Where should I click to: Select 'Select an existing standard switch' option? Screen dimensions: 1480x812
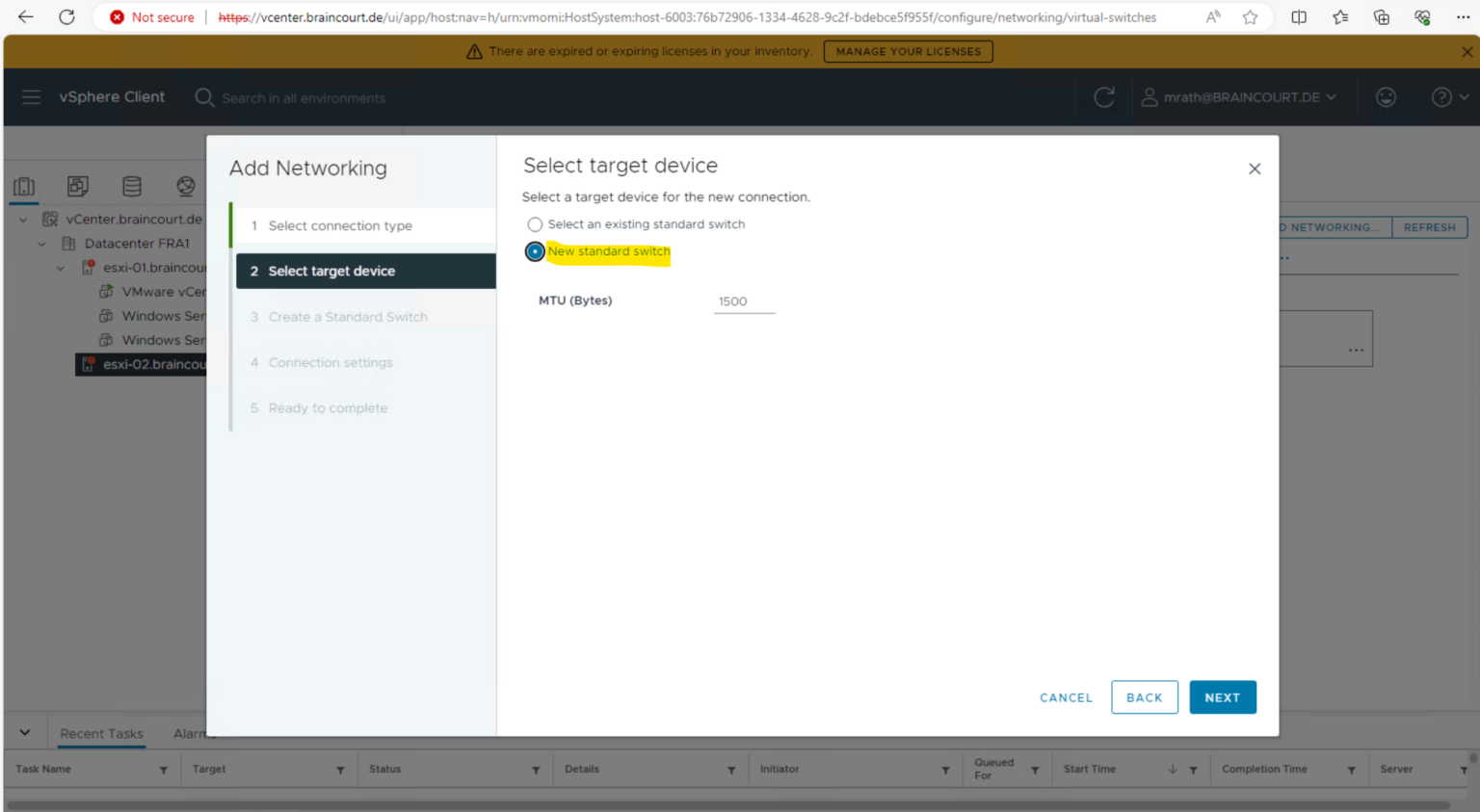(535, 224)
